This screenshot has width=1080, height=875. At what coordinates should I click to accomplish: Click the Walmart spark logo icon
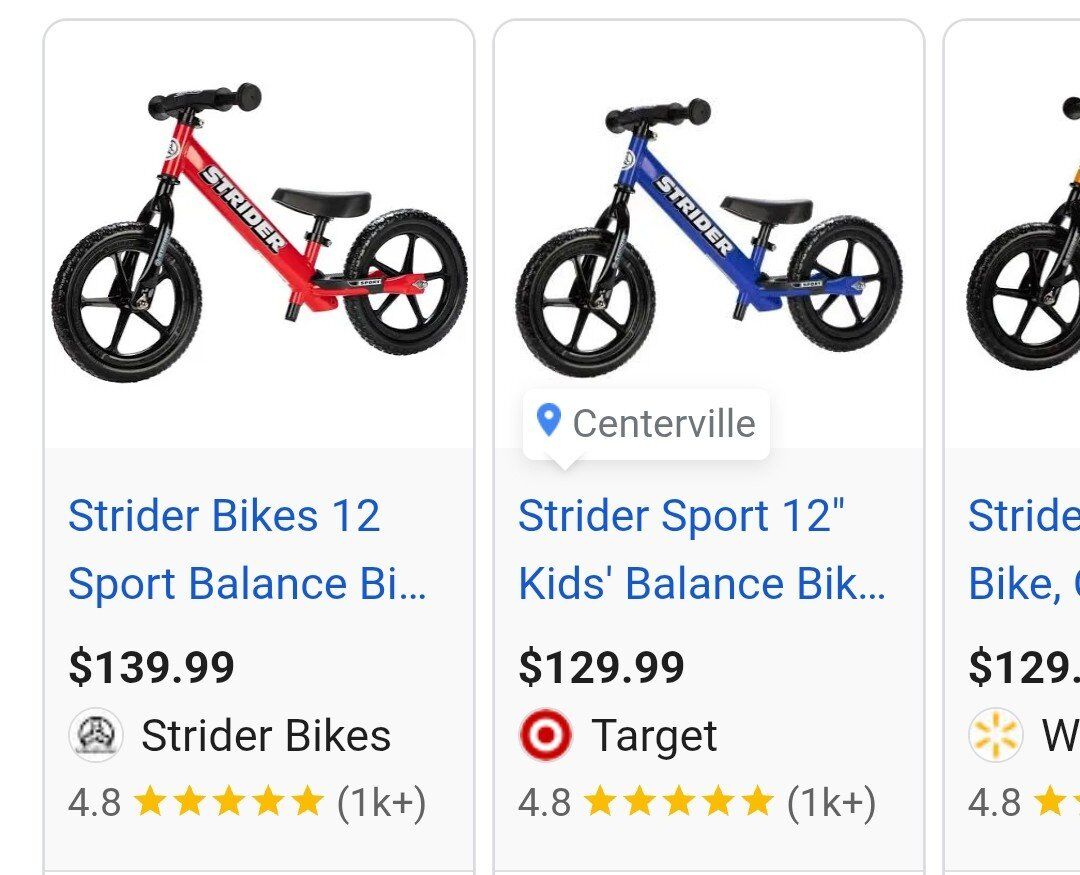coord(996,736)
